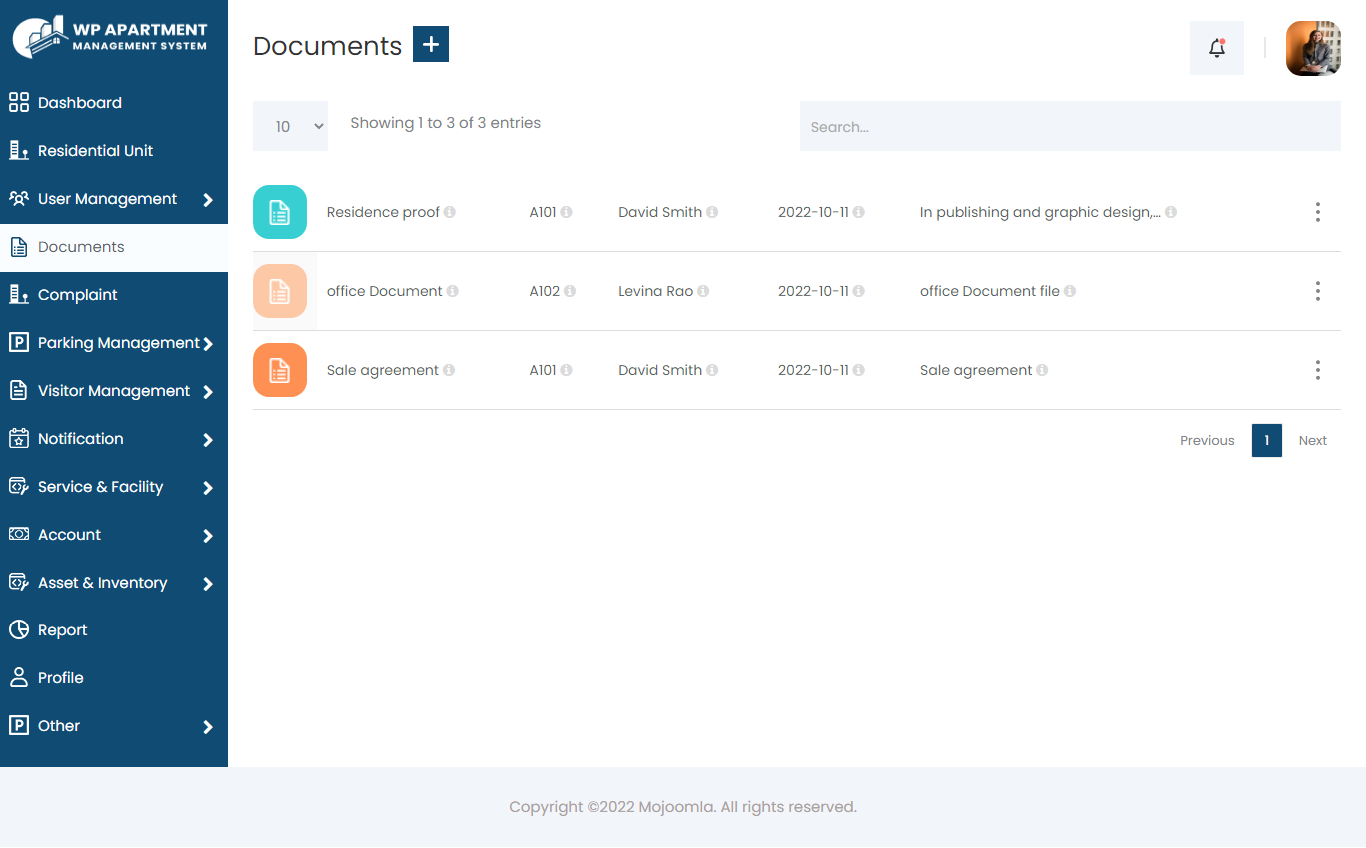Open the options menu for Residence proof
The height and width of the screenshot is (848, 1366).
[1318, 212]
